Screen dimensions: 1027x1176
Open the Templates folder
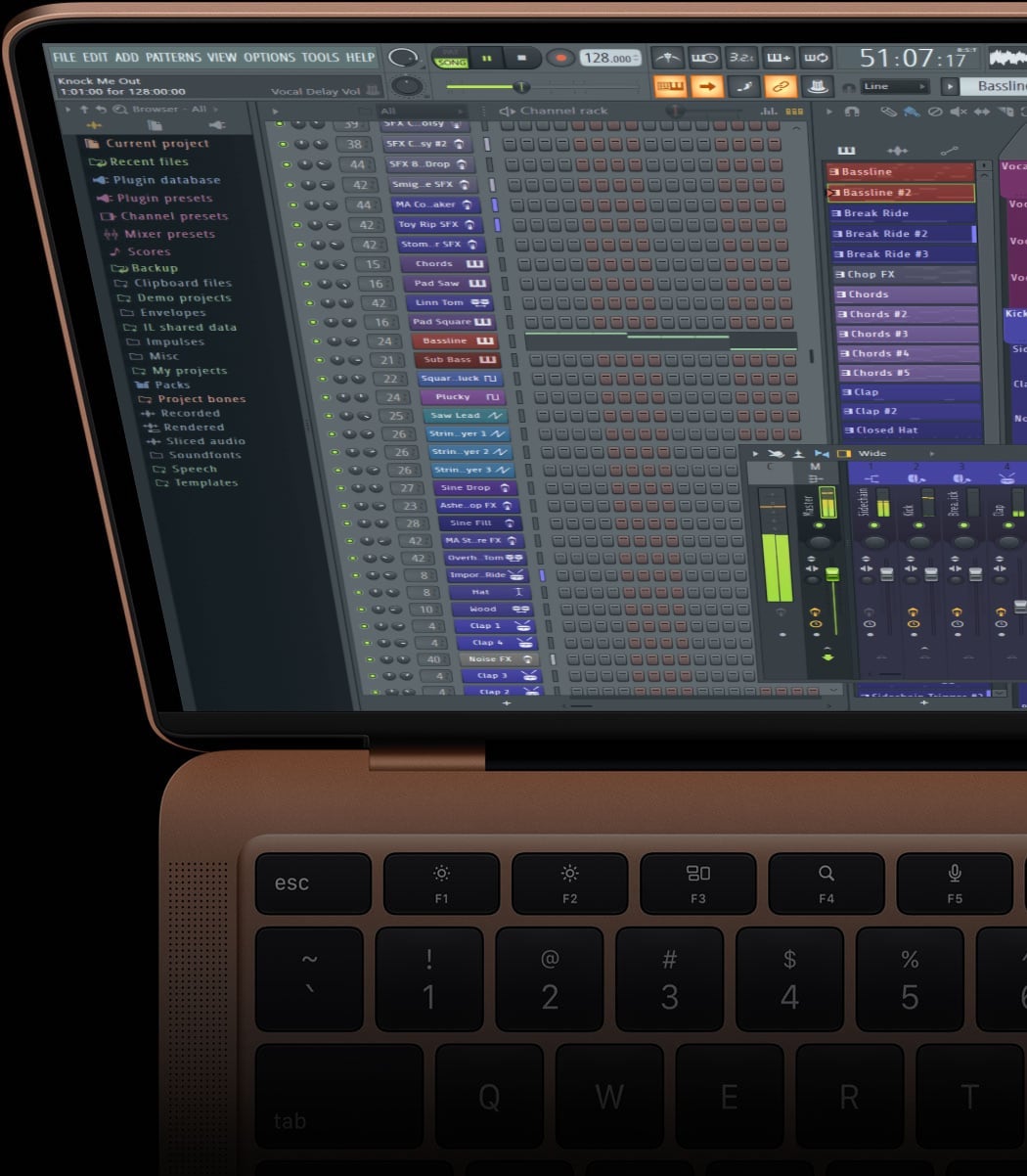click(196, 482)
